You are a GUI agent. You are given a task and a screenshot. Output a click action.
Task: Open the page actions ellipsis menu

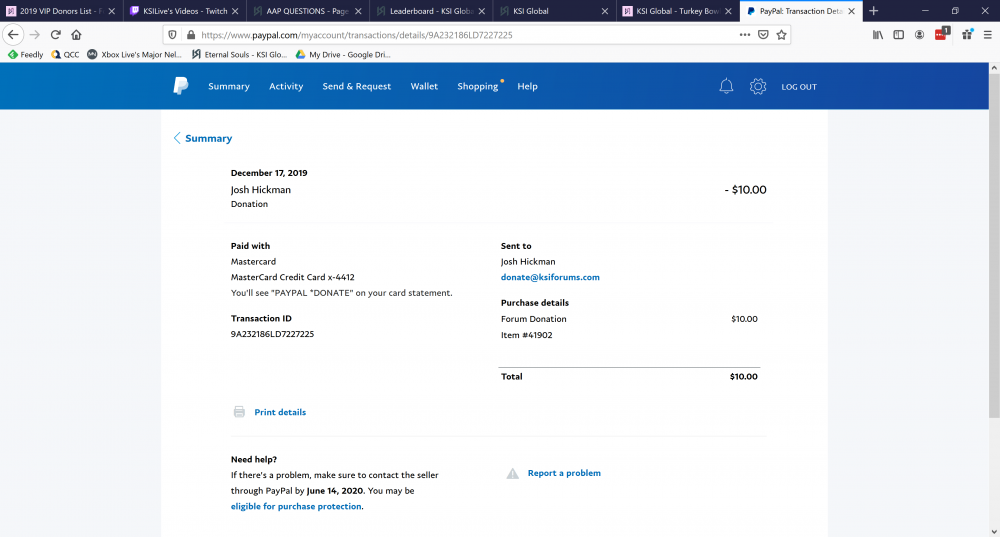click(x=745, y=34)
